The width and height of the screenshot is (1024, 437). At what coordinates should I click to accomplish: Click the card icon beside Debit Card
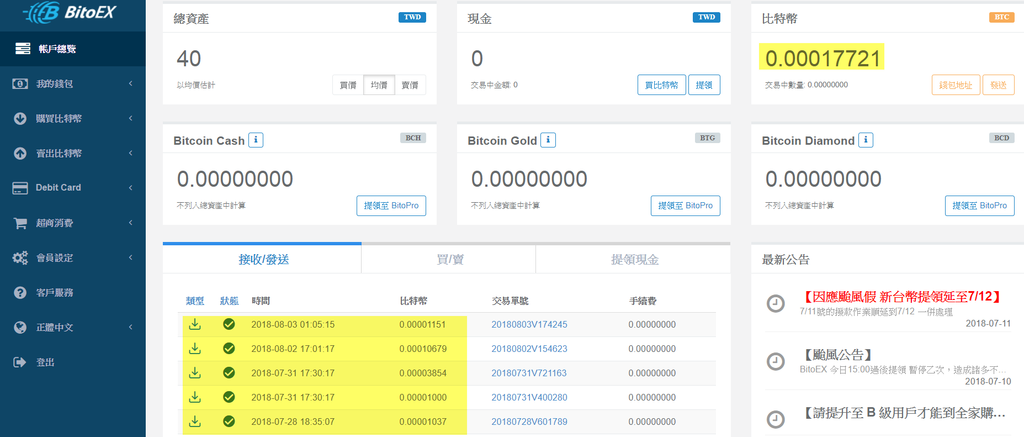20,188
